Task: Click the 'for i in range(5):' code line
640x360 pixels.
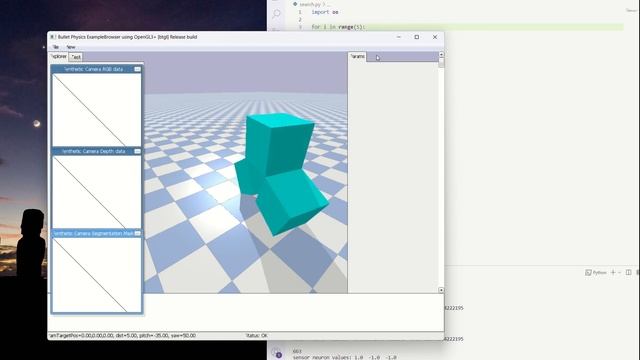Action: 338,27
